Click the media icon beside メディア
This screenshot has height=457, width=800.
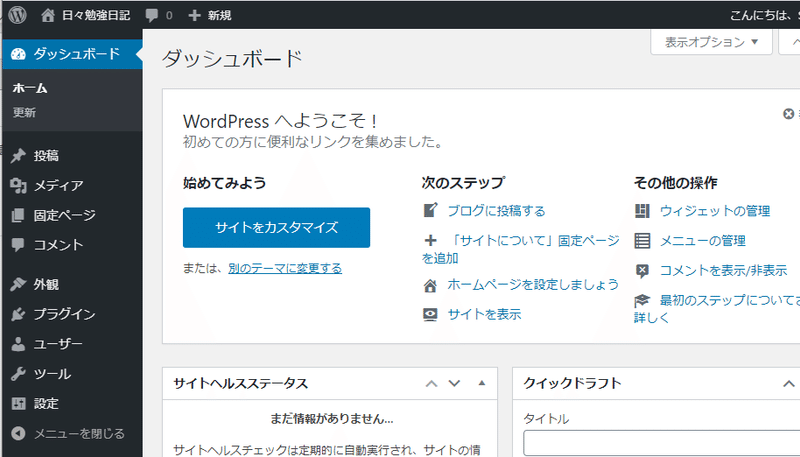pos(18,186)
